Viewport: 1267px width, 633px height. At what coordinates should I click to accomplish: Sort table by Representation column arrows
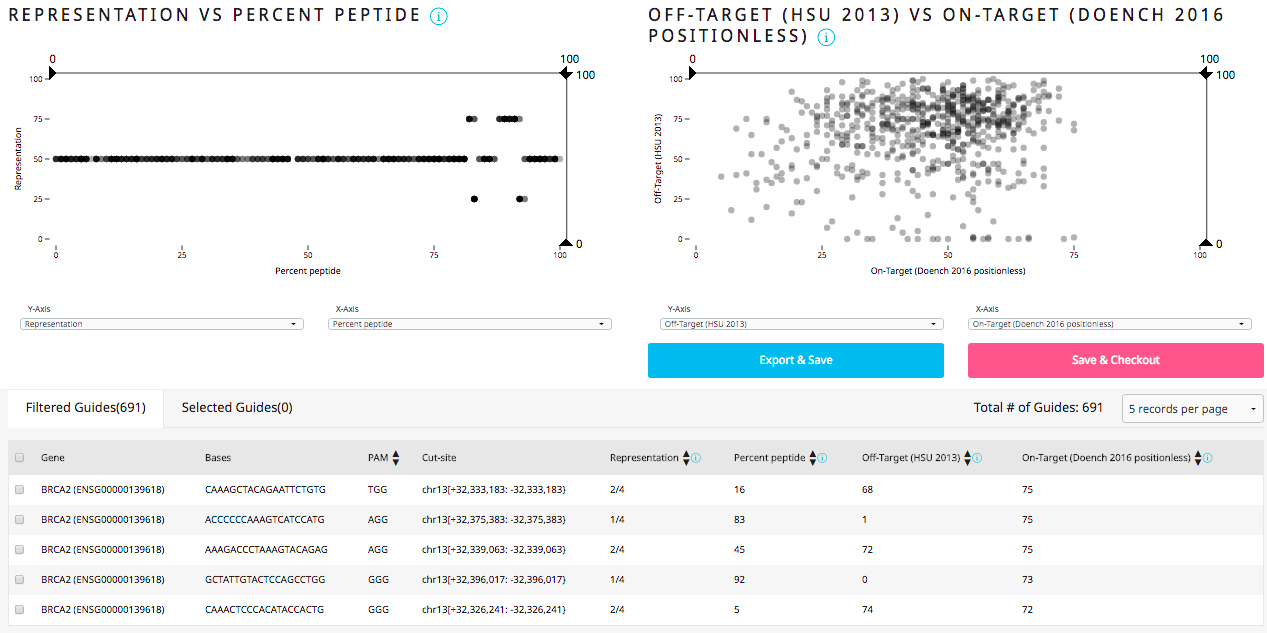686,458
